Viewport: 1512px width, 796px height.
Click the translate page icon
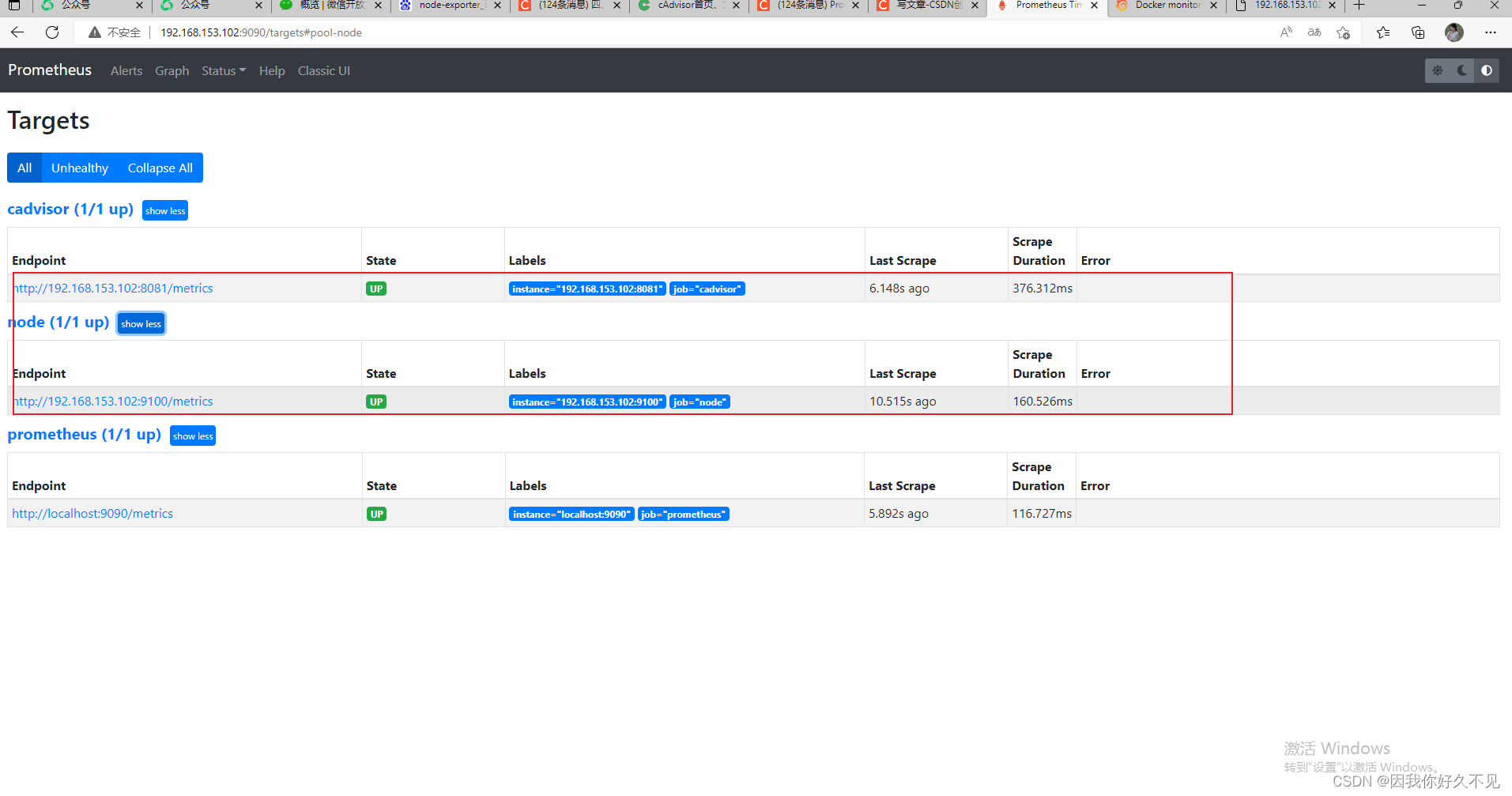(x=1314, y=32)
